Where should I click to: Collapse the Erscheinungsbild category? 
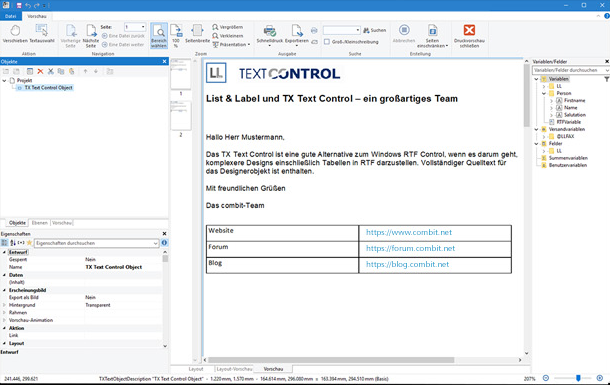tap(4, 290)
